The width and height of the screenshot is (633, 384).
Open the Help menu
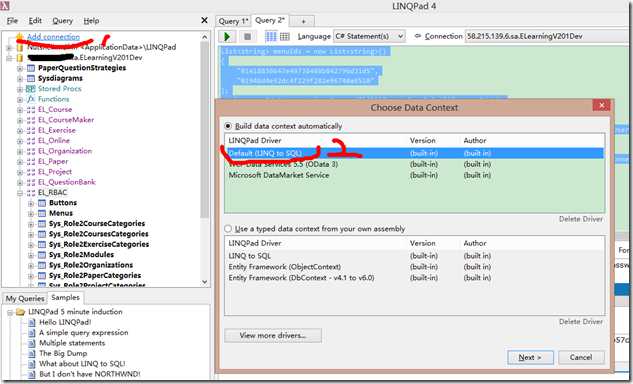[x=91, y=21]
